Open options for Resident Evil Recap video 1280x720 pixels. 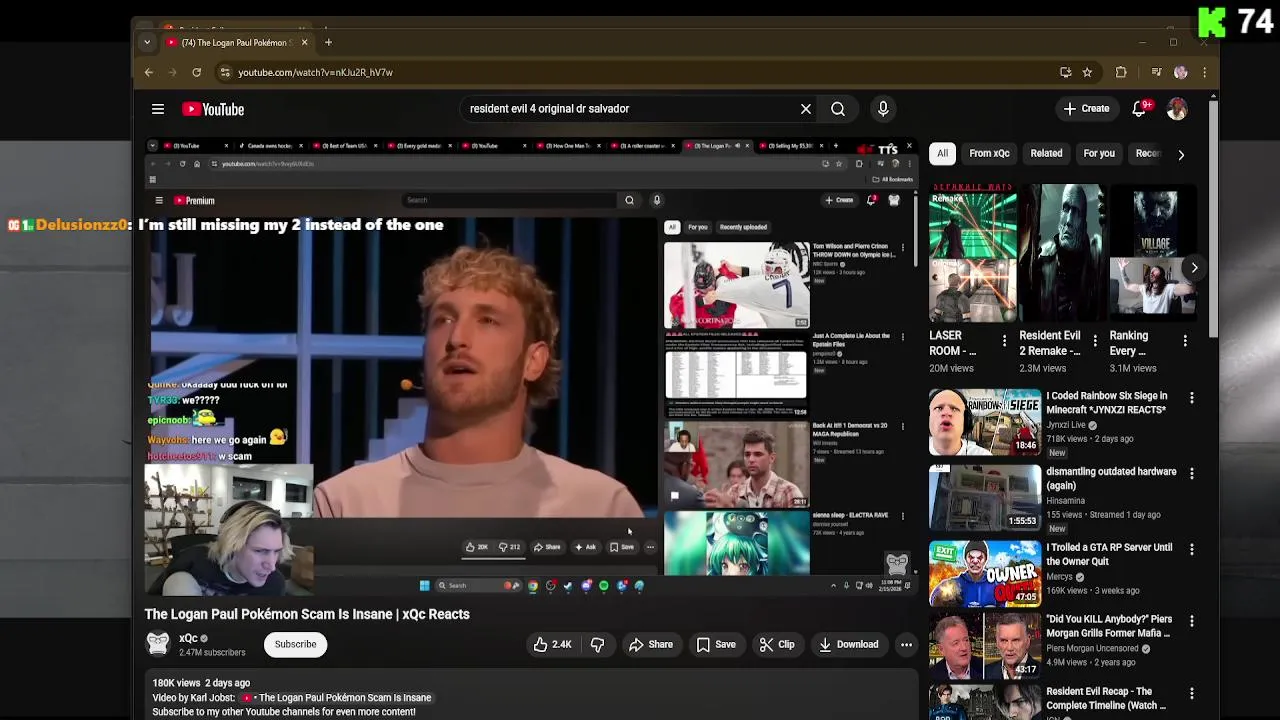coord(1191,694)
